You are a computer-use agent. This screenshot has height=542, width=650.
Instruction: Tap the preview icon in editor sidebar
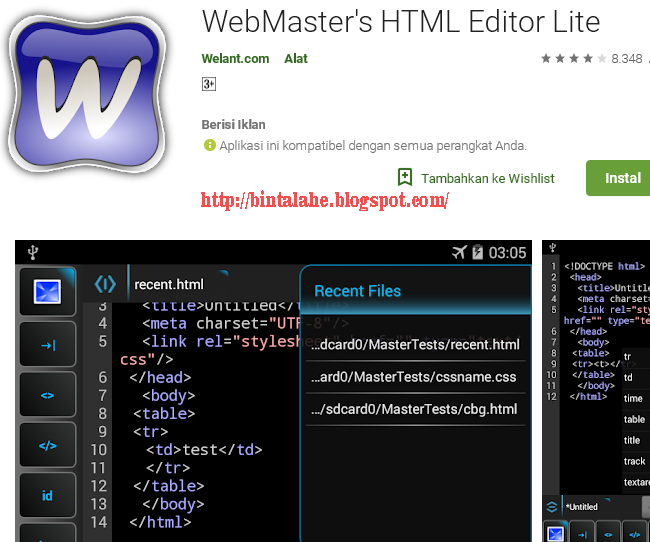(47, 292)
